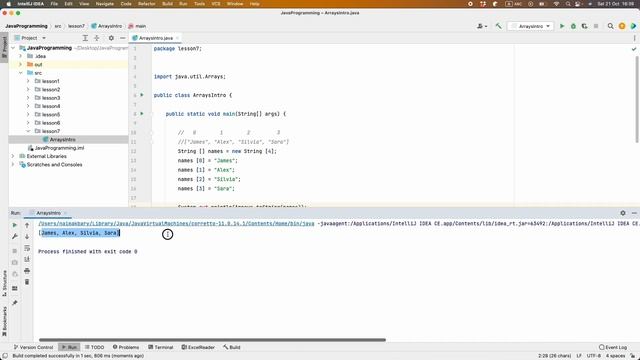This screenshot has width=640, height=360.
Task: Collapse the lesson7 package
Action: [x=28, y=131]
